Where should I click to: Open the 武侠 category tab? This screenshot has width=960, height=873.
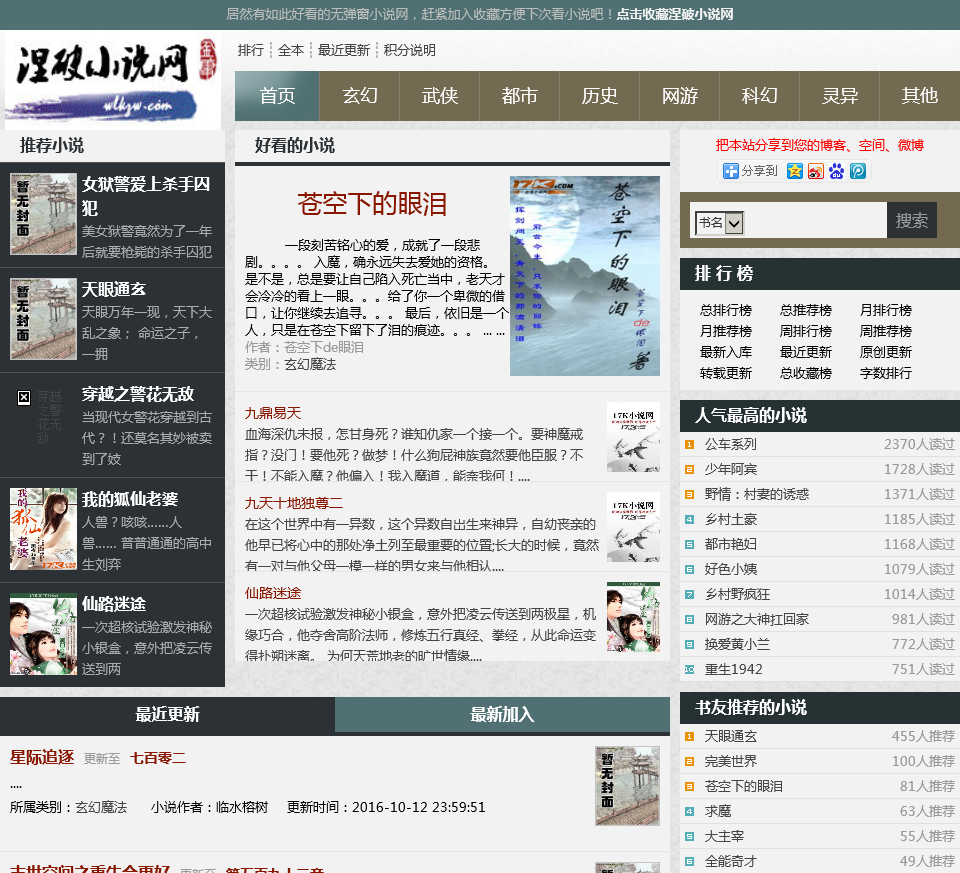(x=440, y=96)
